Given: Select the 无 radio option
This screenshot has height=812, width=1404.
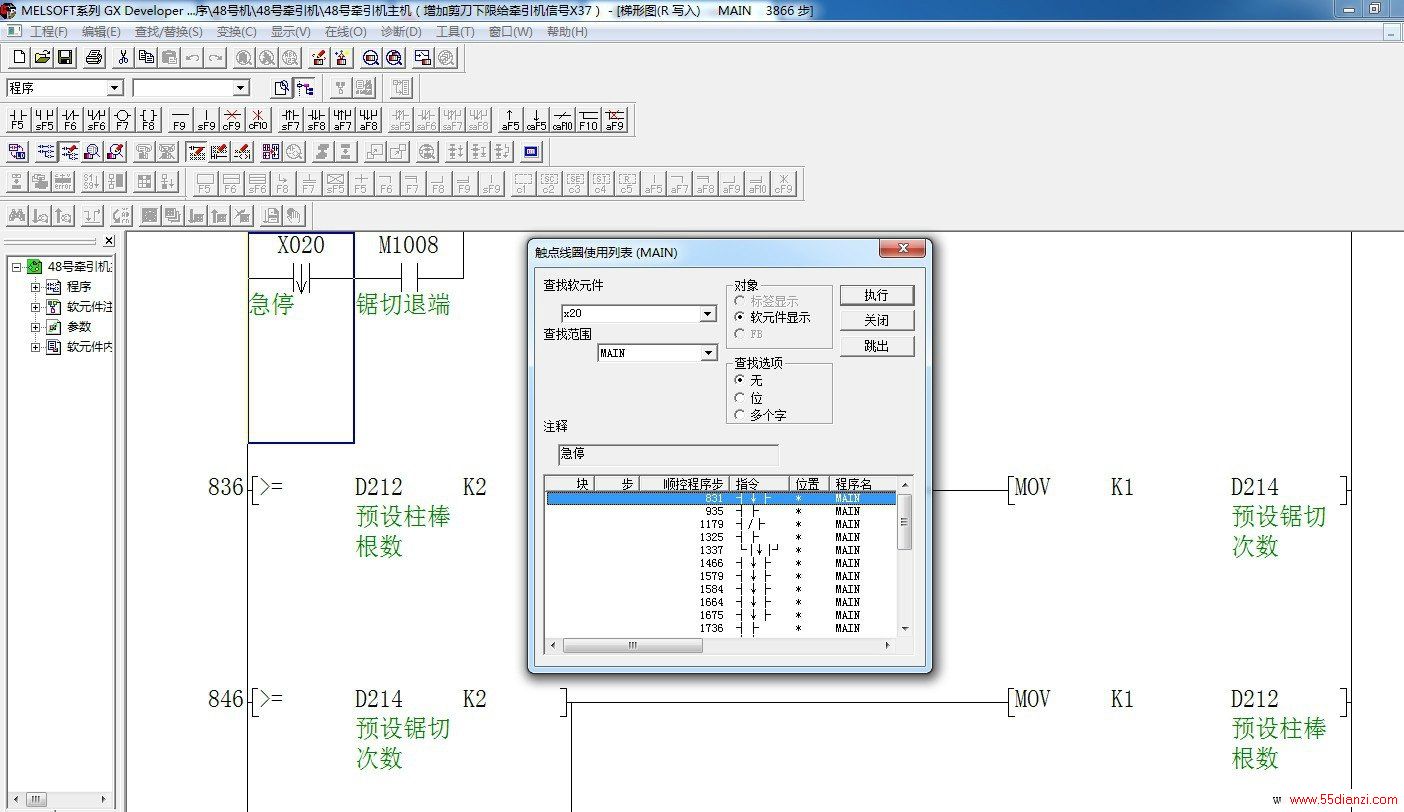Looking at the screenshot, I should tap(740, 380).
